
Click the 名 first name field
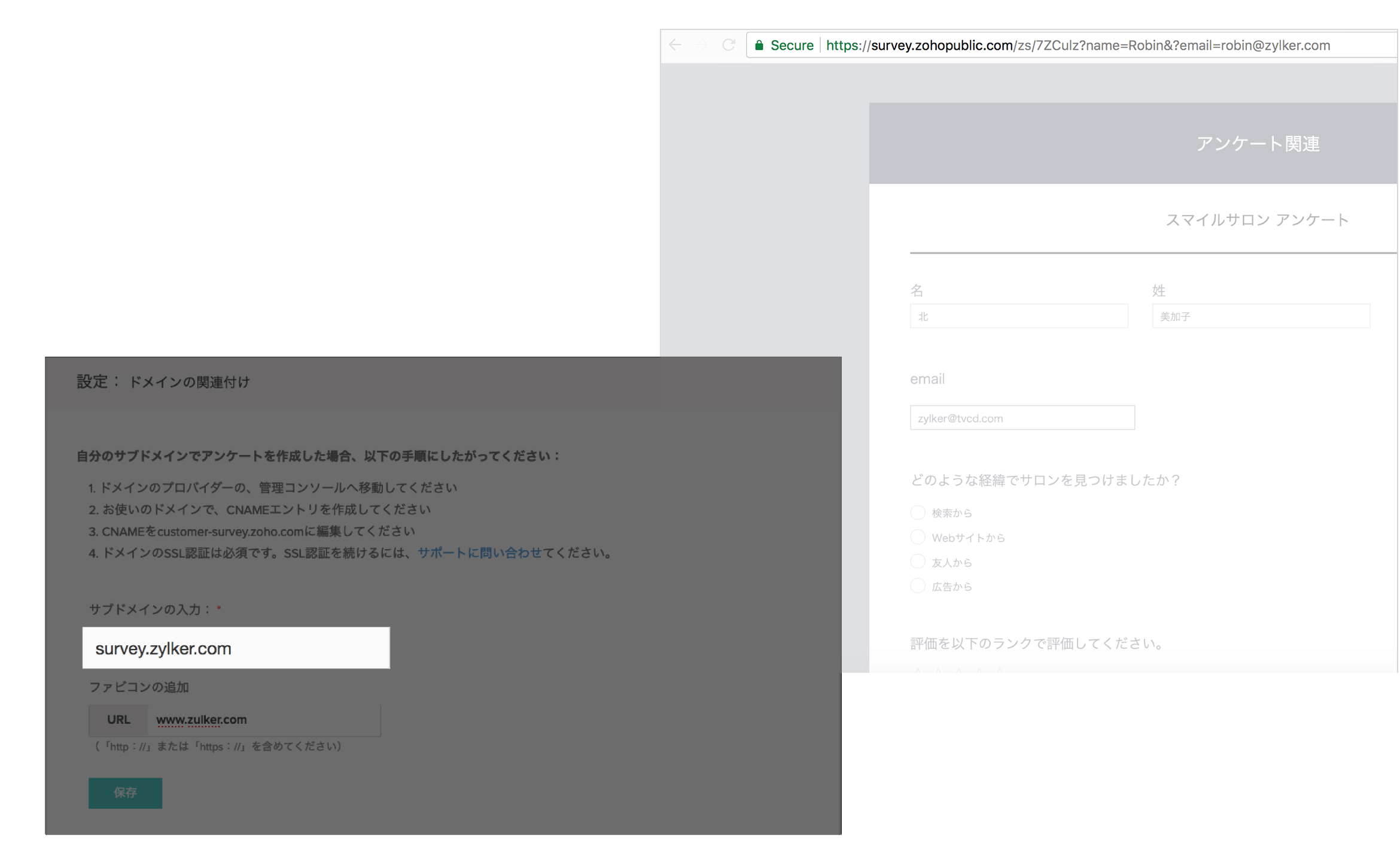(1018, 316)
